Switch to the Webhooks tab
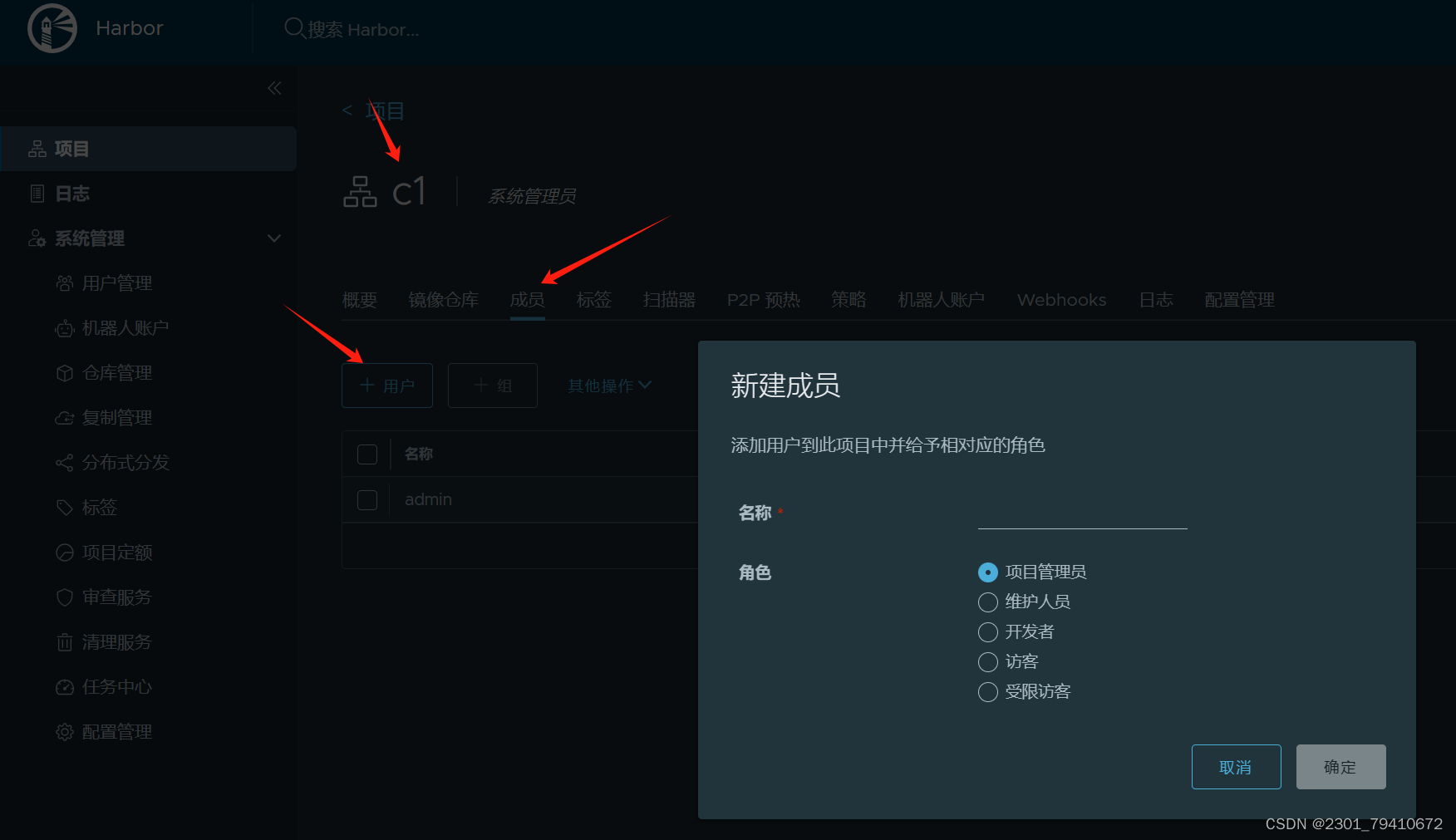The image size is (1456, 840). [1062, 300]
